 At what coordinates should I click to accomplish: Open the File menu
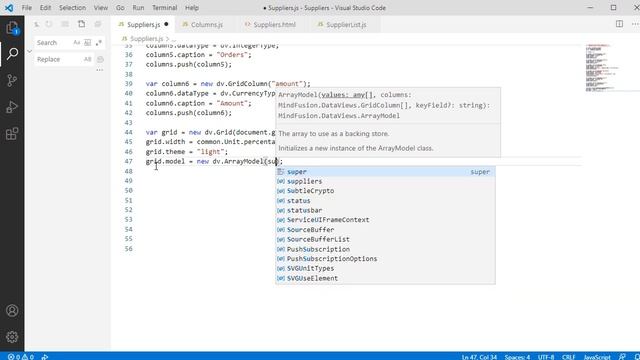tap(27, 7)
